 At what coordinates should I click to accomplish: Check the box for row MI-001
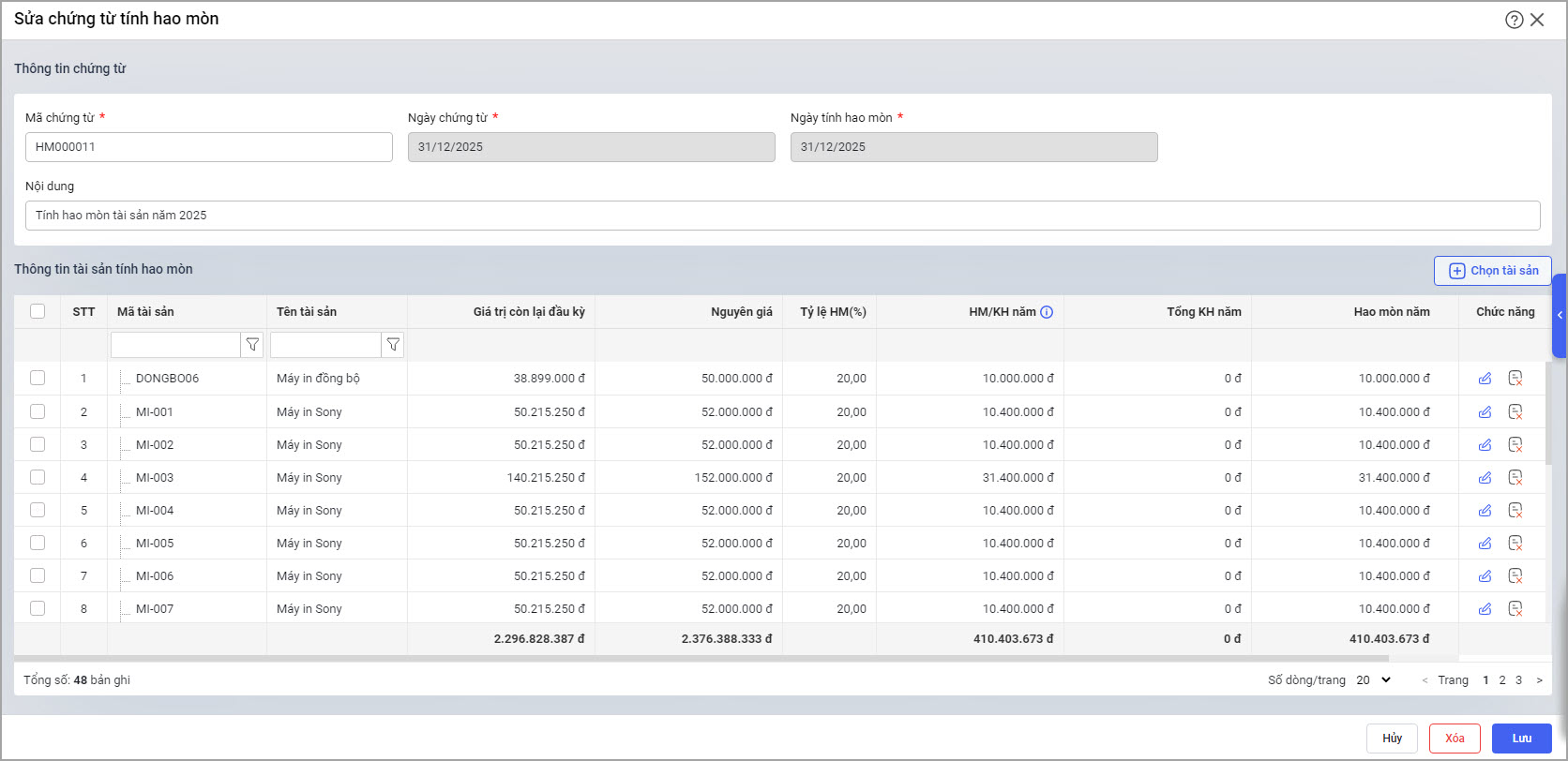tap(38, 411)
